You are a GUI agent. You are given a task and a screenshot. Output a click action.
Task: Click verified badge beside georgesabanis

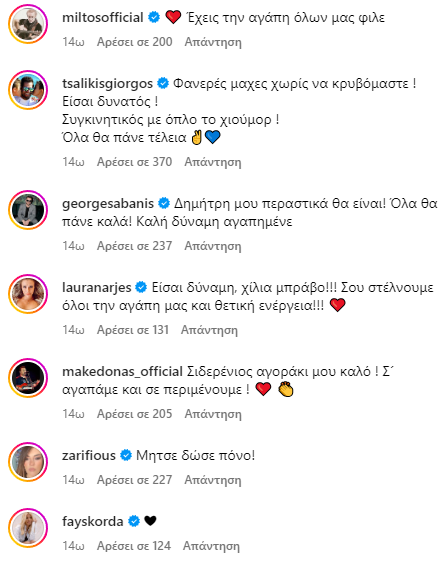(164, 204)
